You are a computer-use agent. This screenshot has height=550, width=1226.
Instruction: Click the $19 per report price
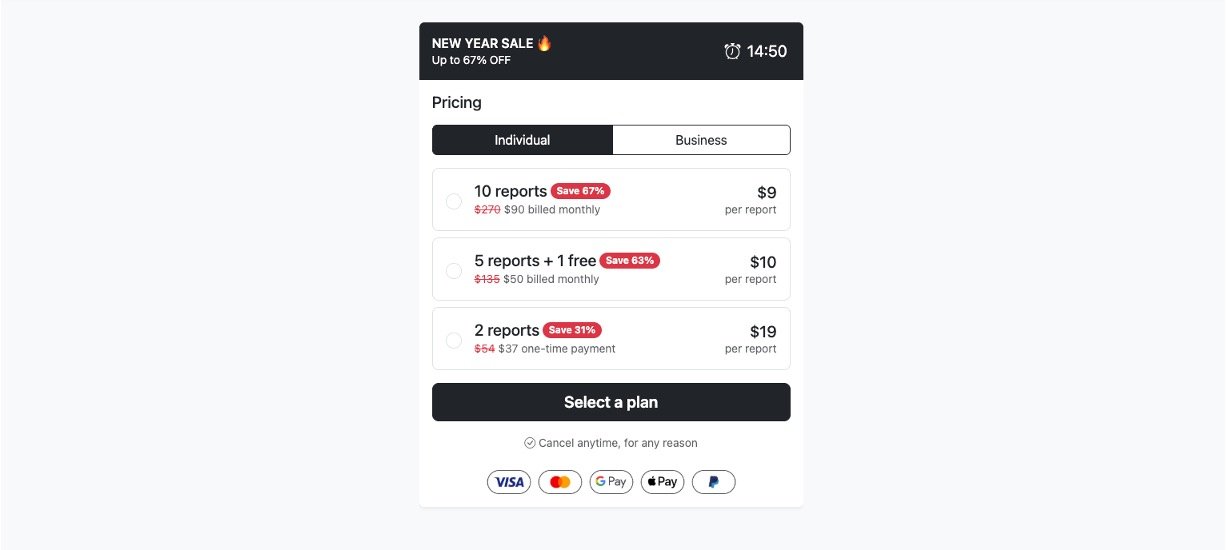click(x=763, y=332)
